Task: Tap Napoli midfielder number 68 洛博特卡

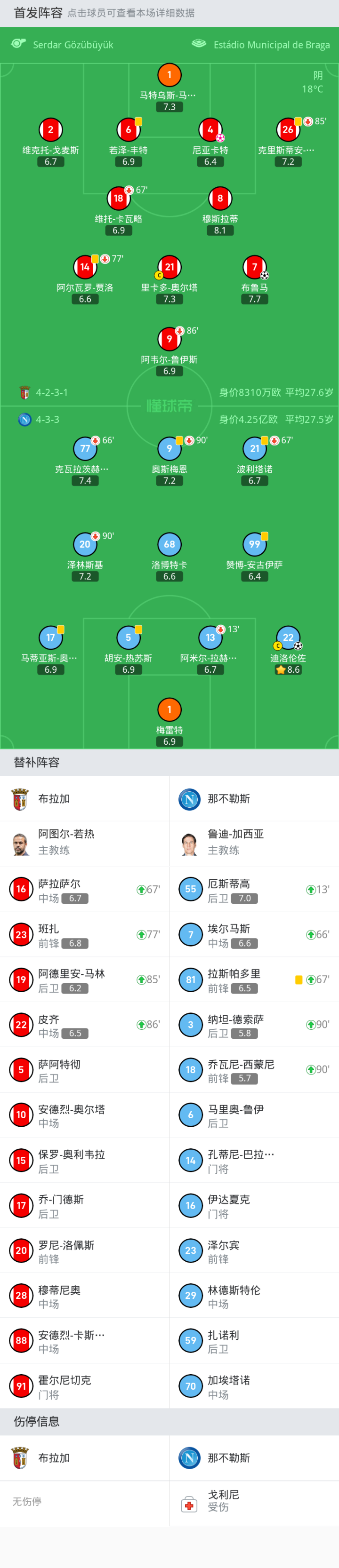Action: point(169,544)
